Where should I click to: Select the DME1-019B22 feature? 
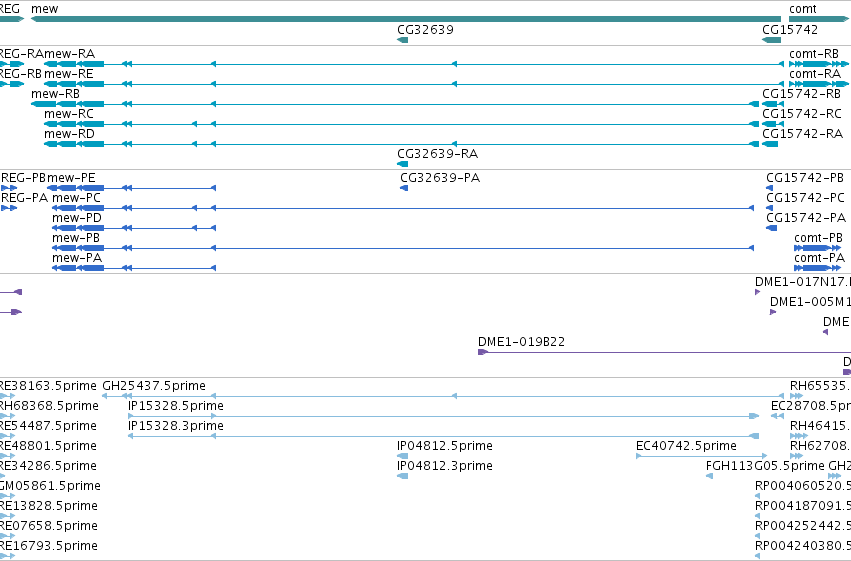664,352
